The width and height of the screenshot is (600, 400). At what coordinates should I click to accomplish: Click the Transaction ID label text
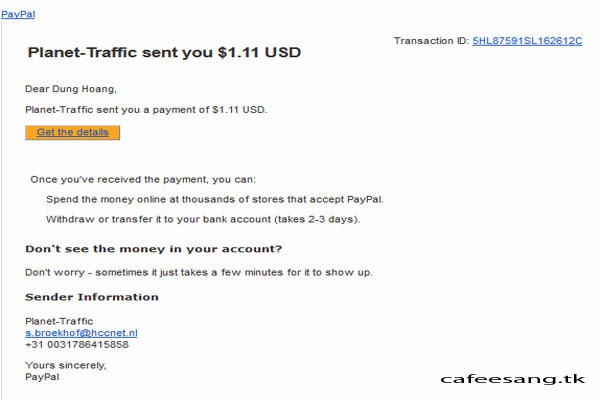431,41
